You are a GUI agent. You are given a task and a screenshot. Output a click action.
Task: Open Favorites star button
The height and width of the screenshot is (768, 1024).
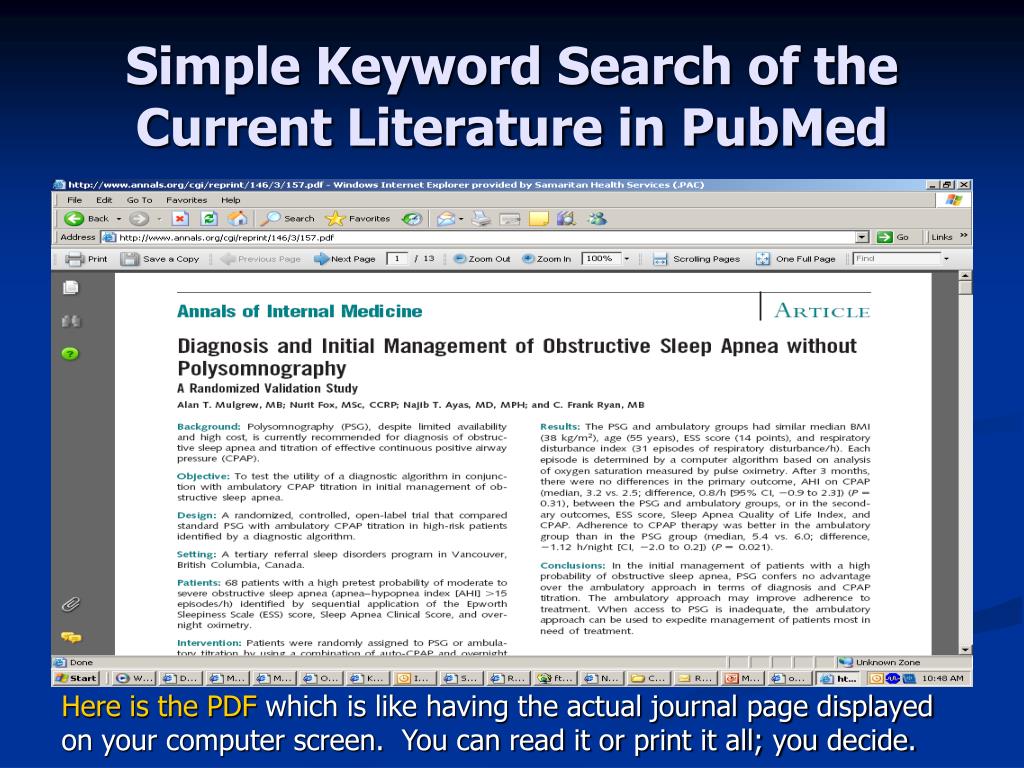click(358, 219)
